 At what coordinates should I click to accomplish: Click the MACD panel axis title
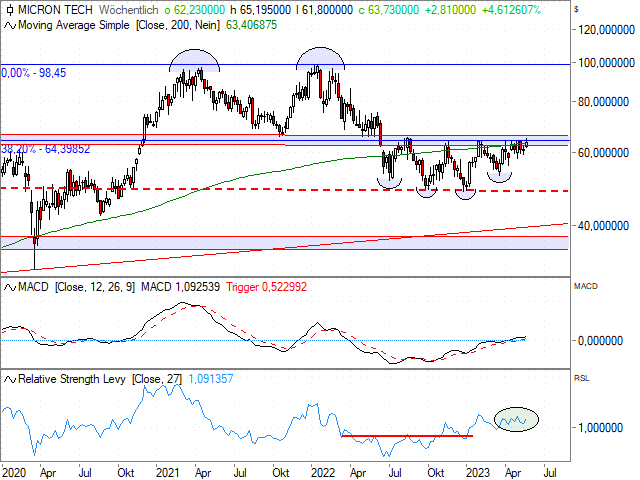pyautogui.click(x=586, y=287)
